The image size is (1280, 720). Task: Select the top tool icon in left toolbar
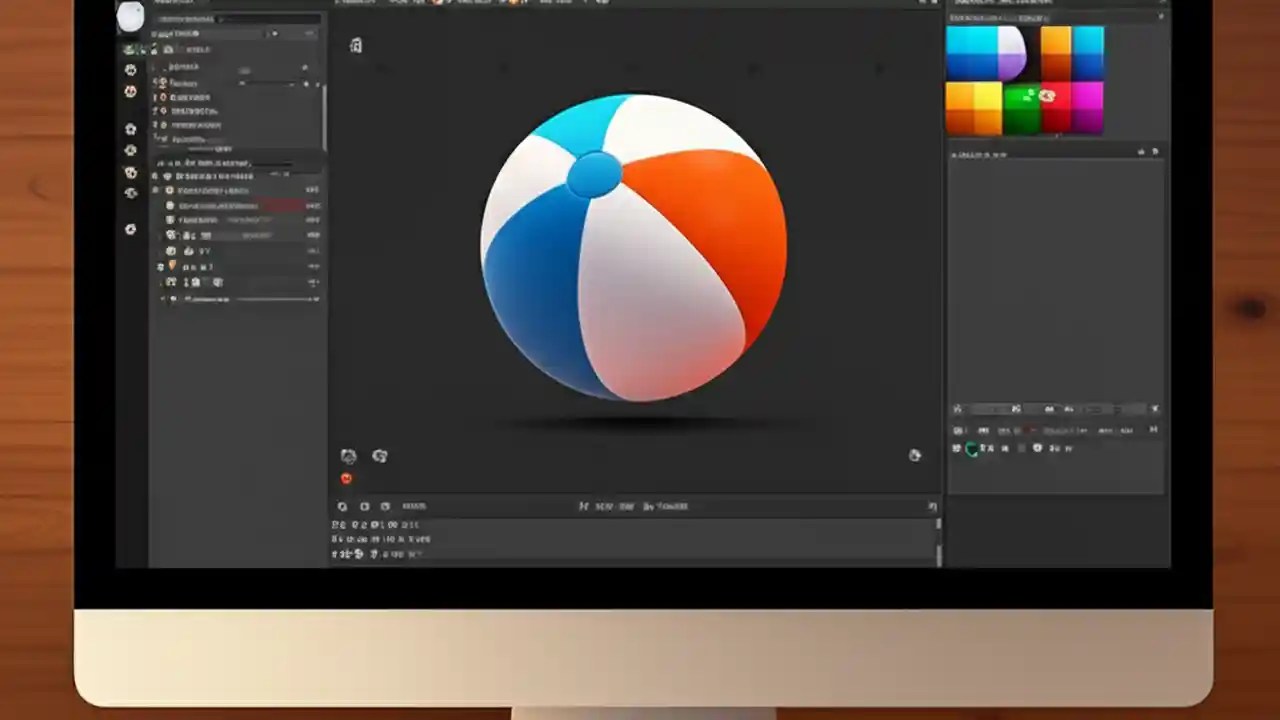click(x=131, y=70)
